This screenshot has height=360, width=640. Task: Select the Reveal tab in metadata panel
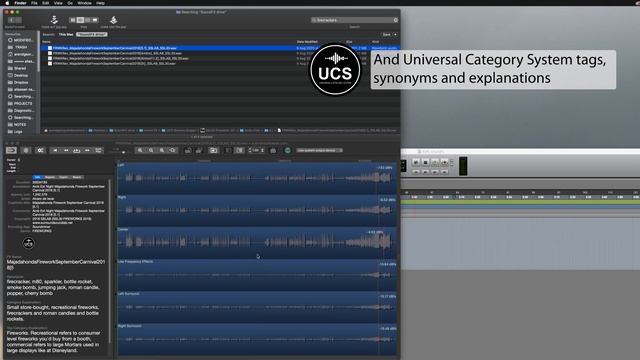(x=76, y=177)
